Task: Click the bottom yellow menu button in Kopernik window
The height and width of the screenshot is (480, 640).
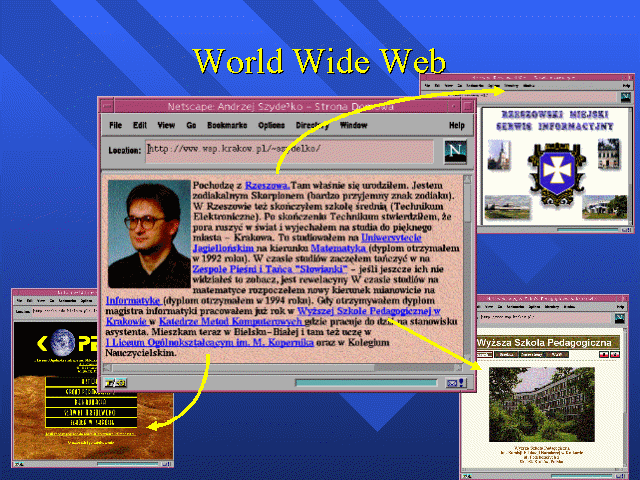Action: pos(91,422)
